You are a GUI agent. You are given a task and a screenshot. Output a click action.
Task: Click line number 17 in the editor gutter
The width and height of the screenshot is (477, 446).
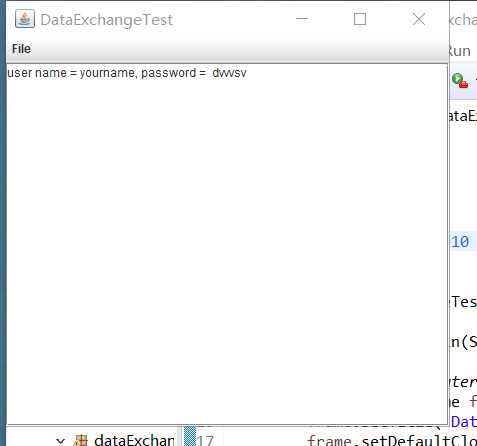tap(205, 440)
